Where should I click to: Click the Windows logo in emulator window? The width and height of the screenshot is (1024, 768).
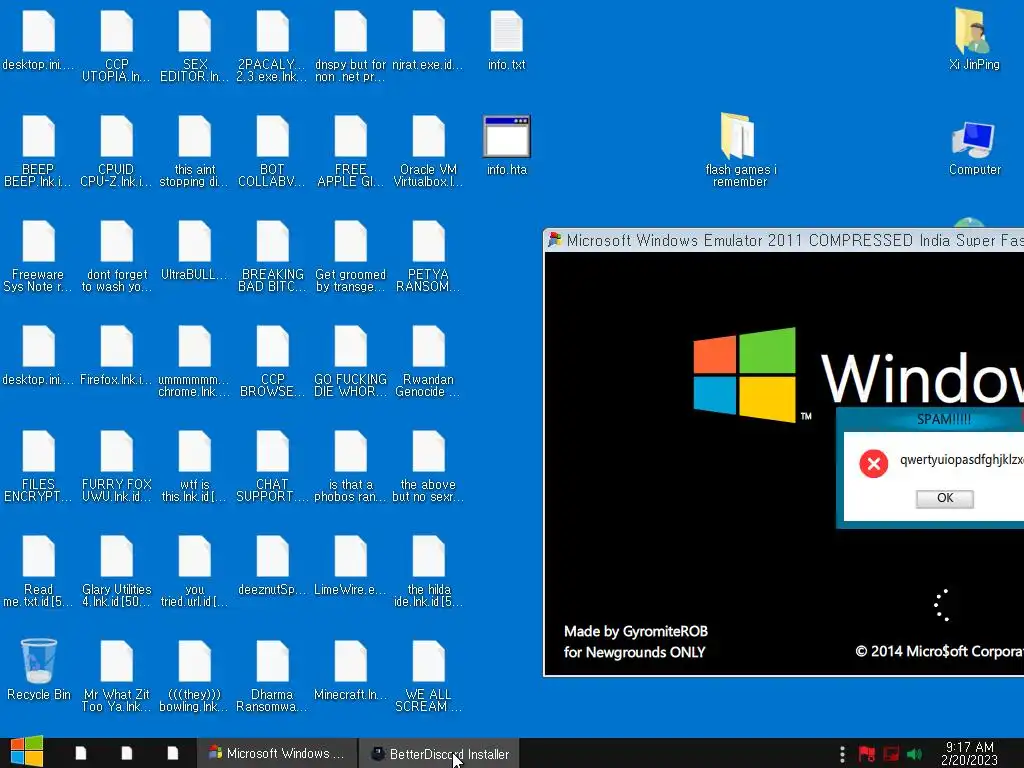coord(744,374)
